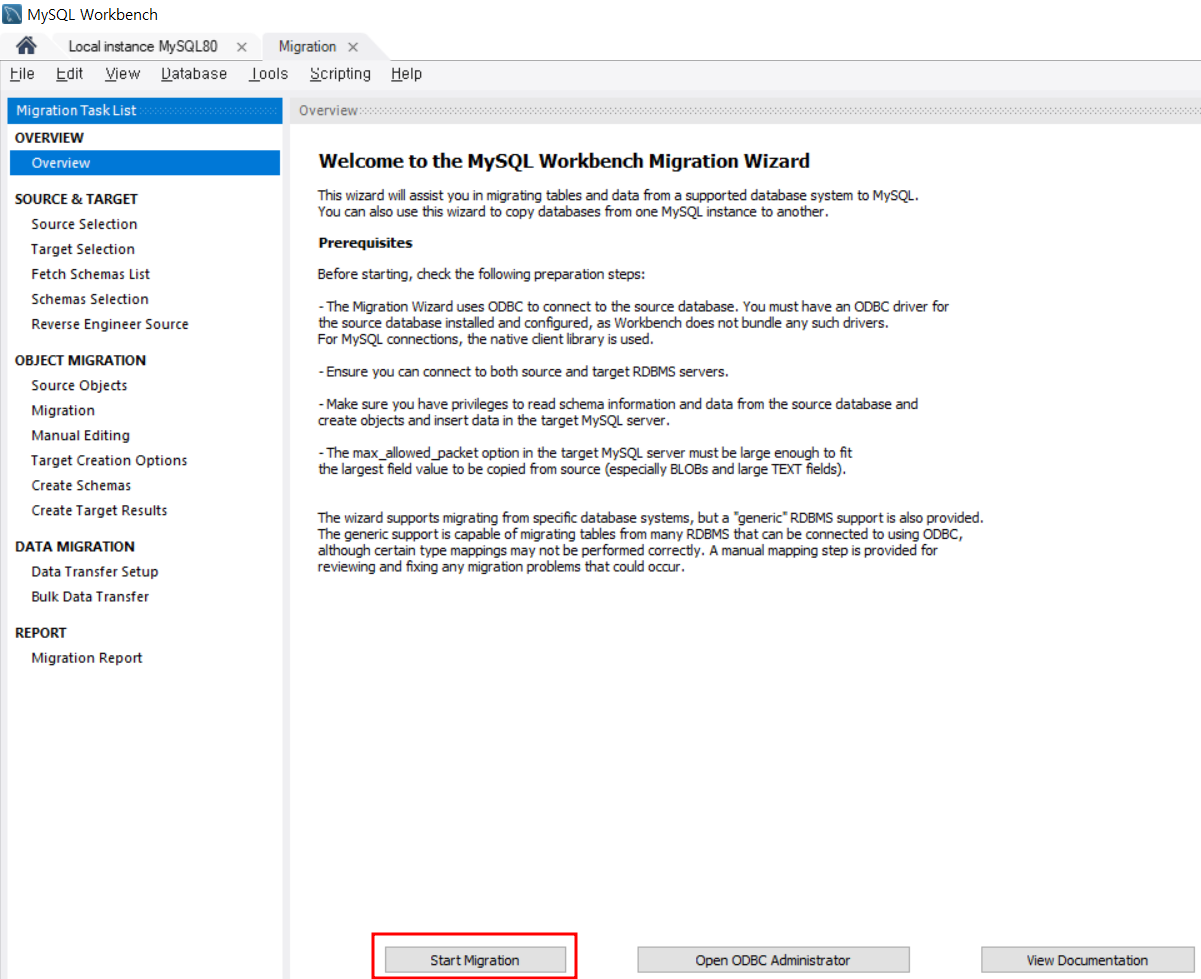
Task: Open the Help menu
Action: point(406,74)
